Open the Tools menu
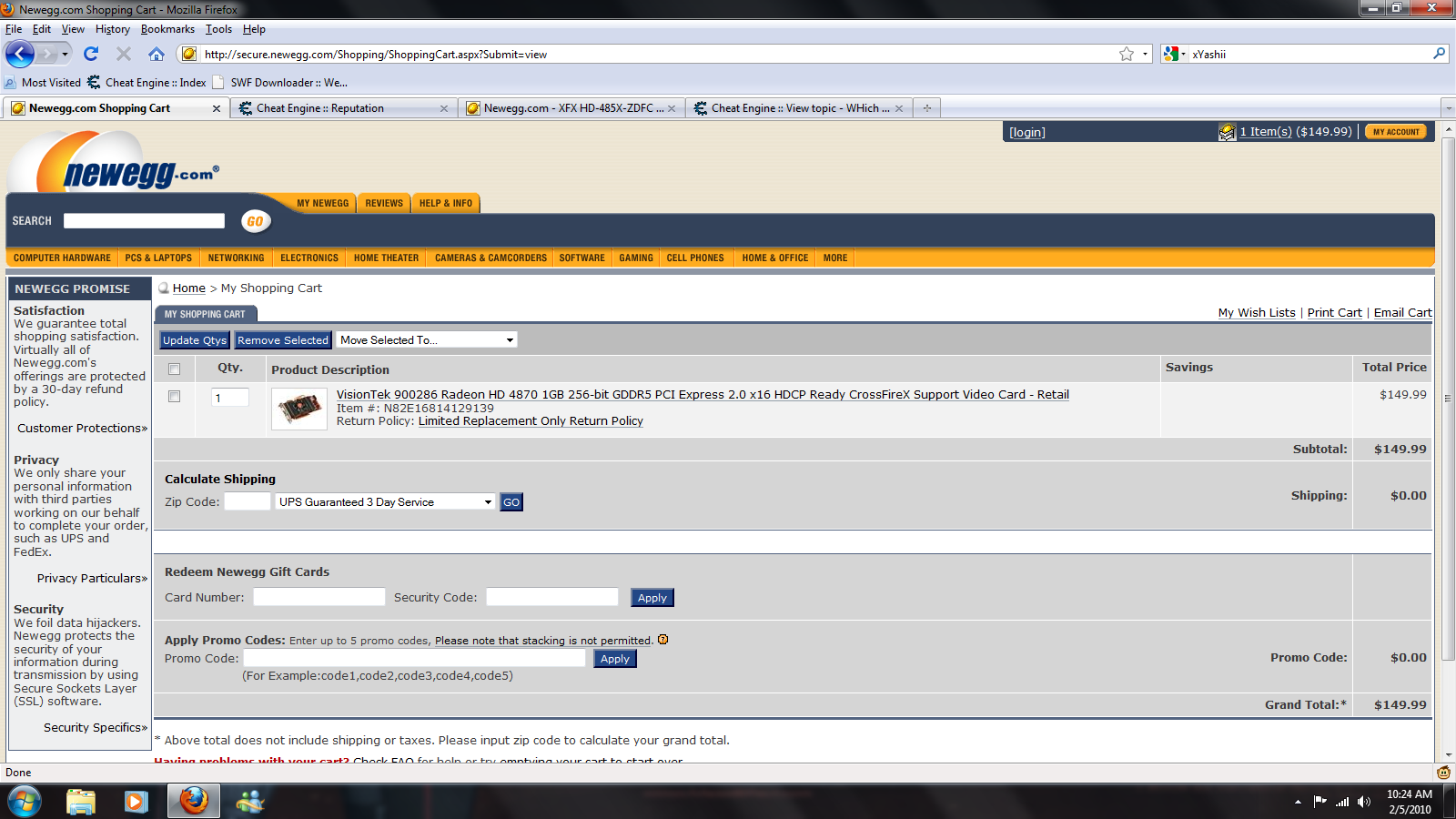The width and height of the screenshot is (1456, 819). point(218,29)
